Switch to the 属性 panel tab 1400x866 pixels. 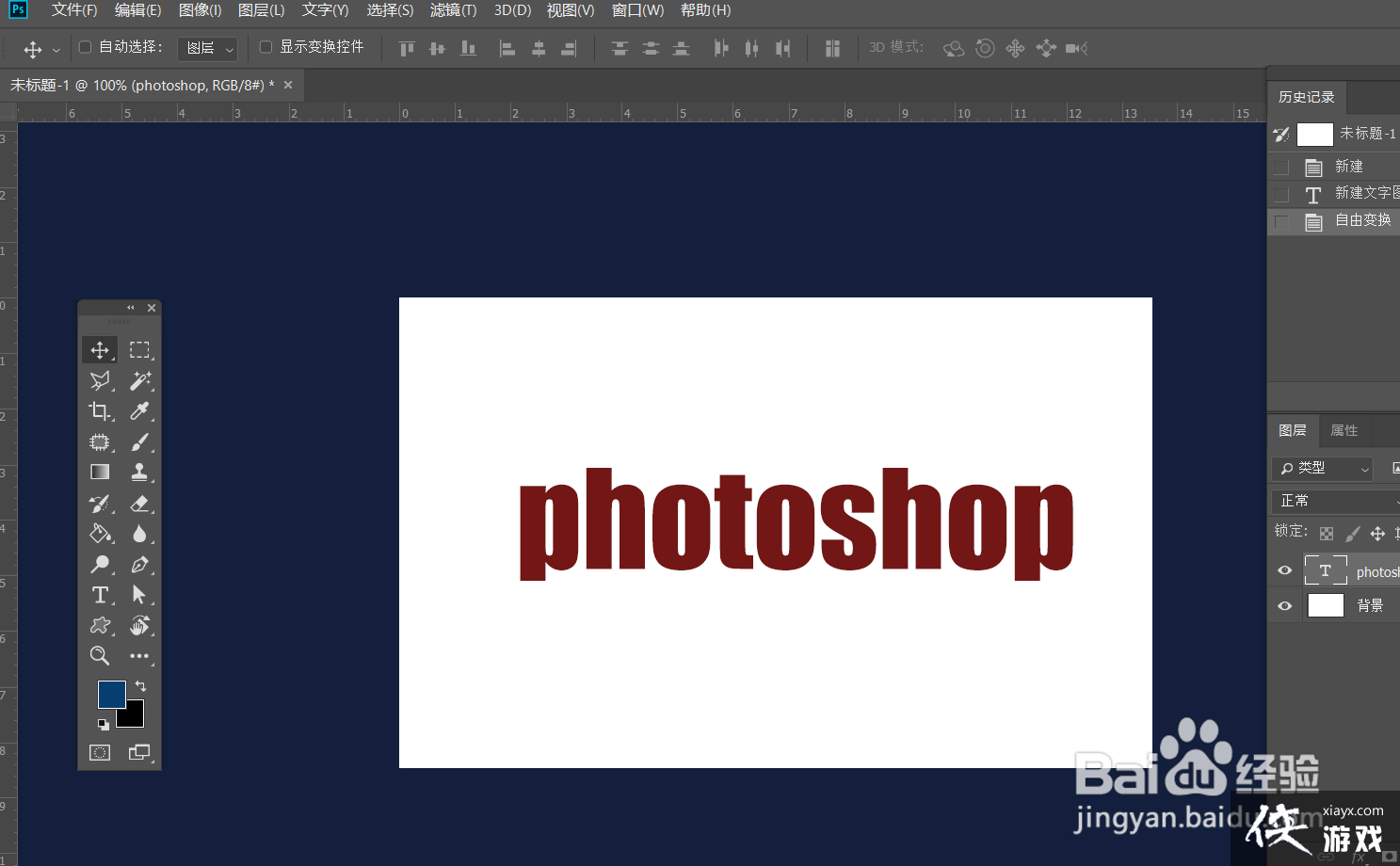1344,430
